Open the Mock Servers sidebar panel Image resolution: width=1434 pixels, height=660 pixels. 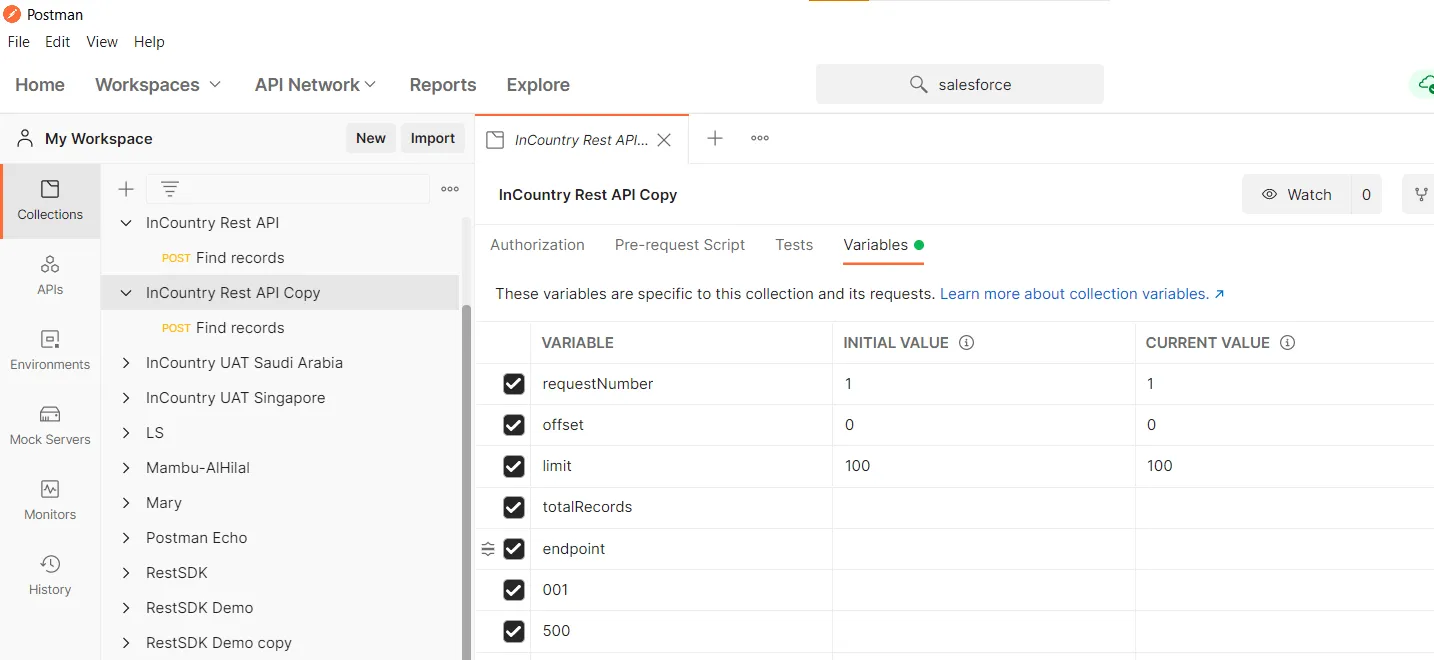tap(50, 425)
